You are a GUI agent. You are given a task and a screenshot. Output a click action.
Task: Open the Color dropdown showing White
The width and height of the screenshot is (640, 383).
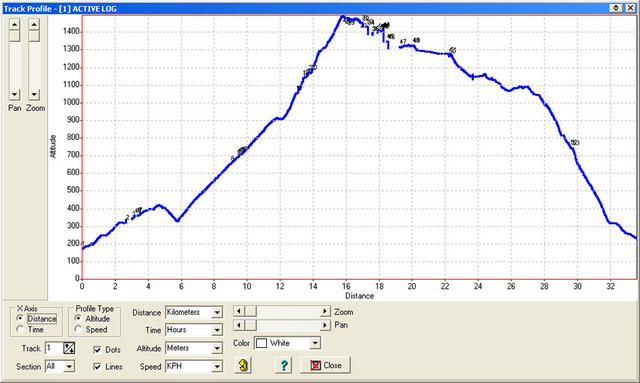point(315,343)
